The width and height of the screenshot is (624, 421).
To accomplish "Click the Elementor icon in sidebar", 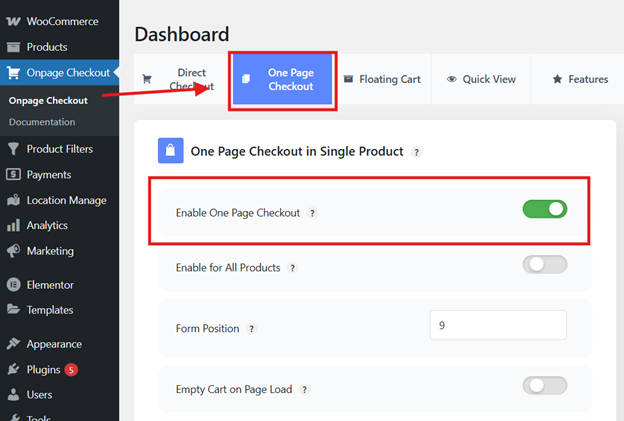I will pos(13,285).
